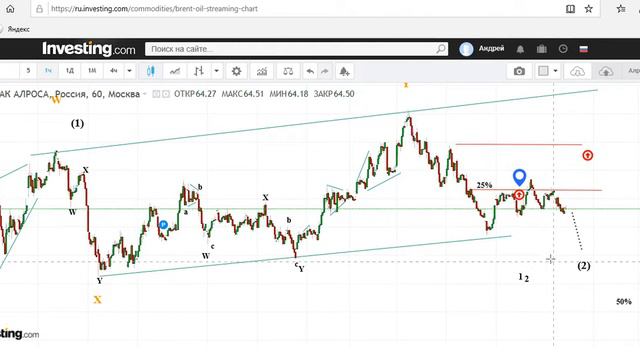Screen dimensions: 640x360
Task: Change site edition via Russian flag
Action: pos(584,49)
